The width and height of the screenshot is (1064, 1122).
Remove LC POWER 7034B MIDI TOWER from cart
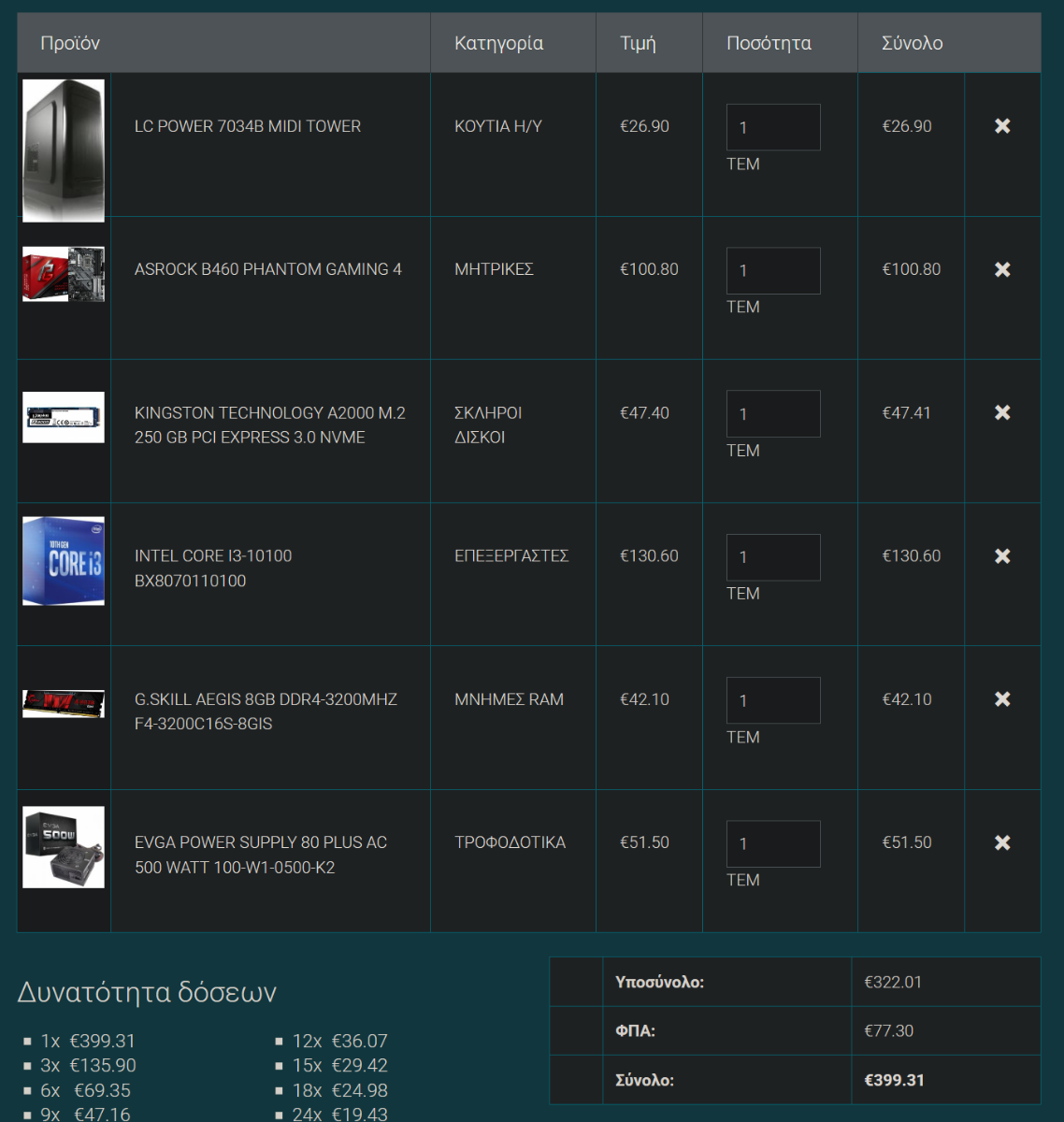pyautogui.click(x=1002, y=126)
